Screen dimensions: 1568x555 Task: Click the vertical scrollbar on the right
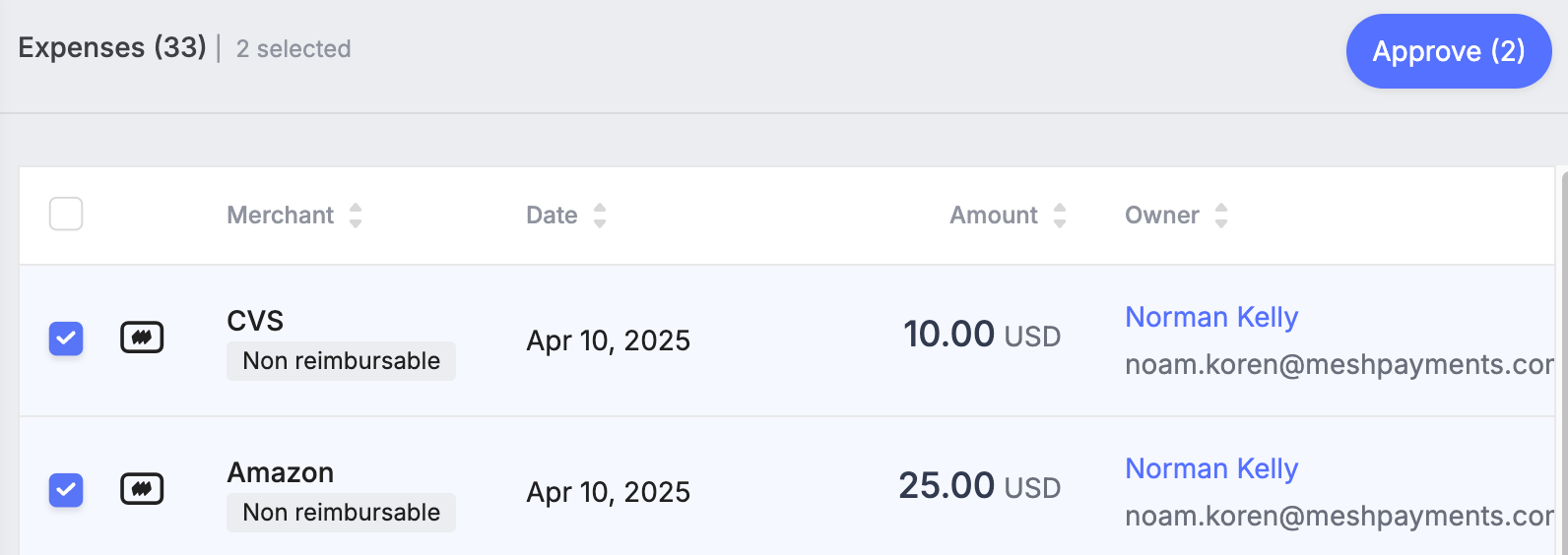pyautogui.click(x=1564, y=360)
